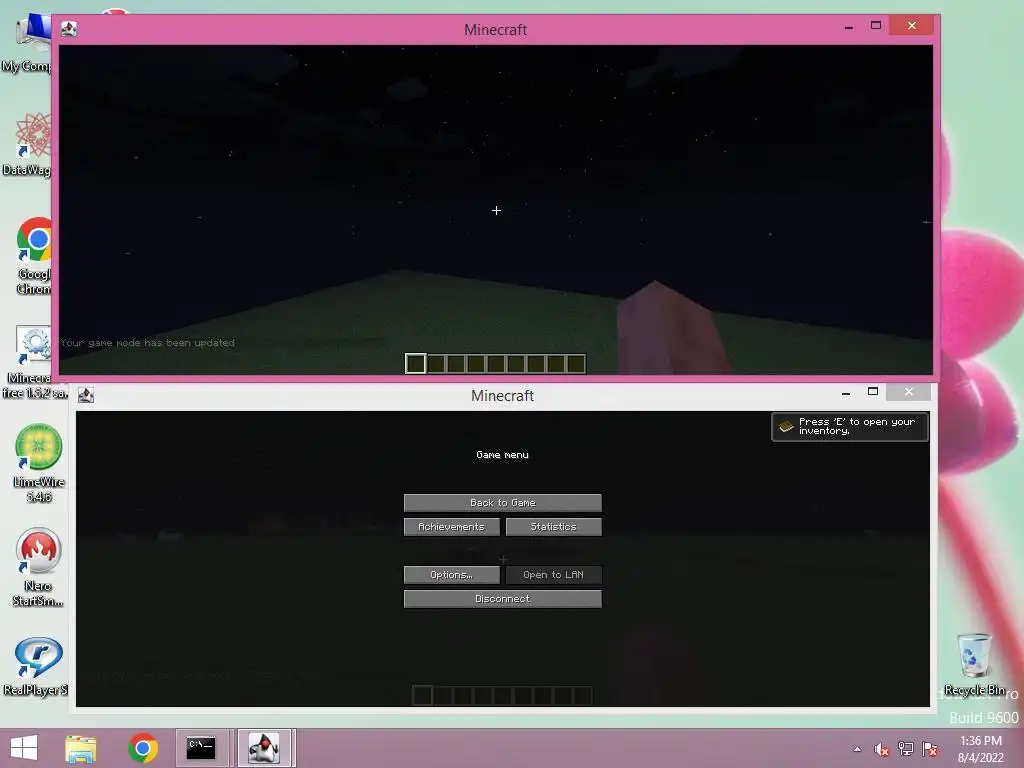Click the network tray icon
Screen dimensions: 1024x768
906,749
